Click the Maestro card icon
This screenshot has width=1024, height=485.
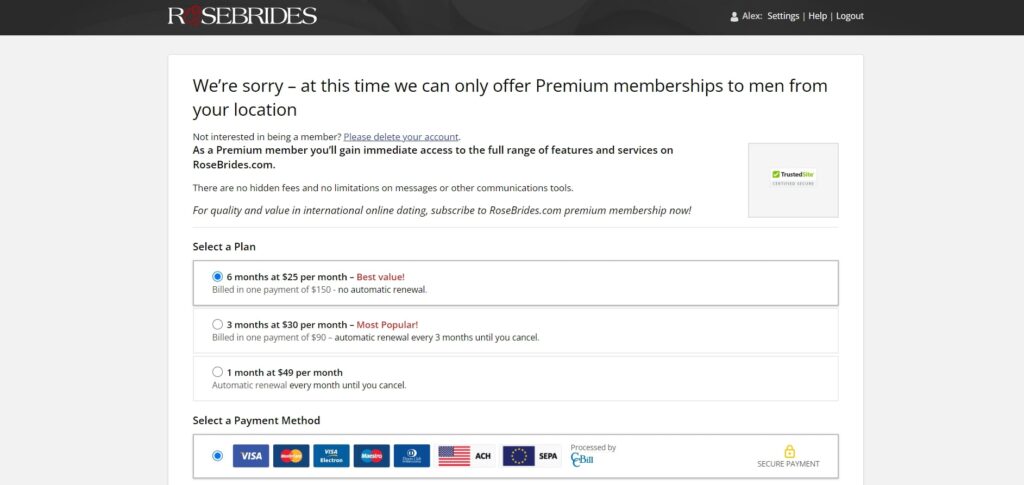(x=371, y=456)
